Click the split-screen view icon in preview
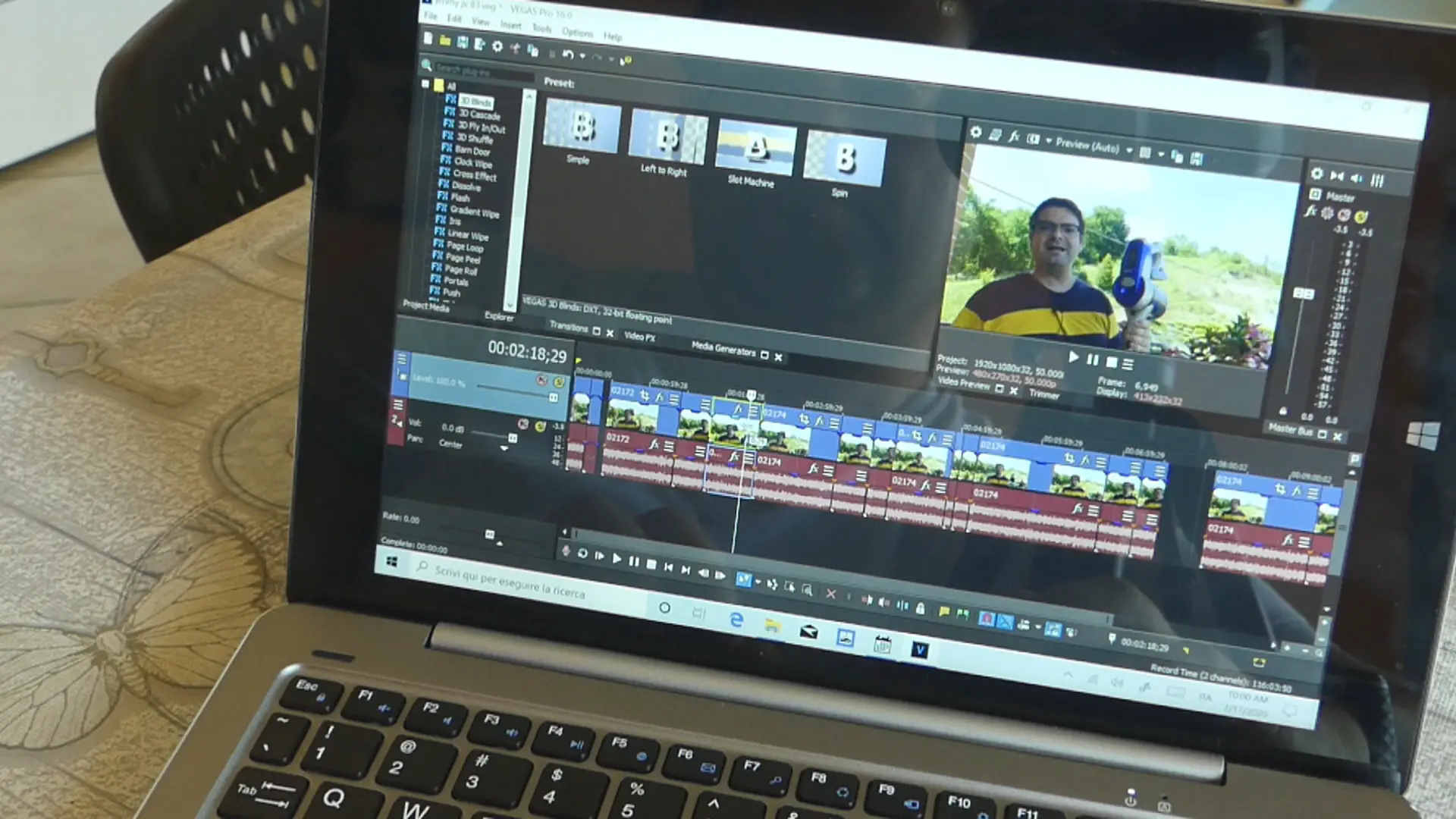The image size is (1456, 819). click(1033, 139)
